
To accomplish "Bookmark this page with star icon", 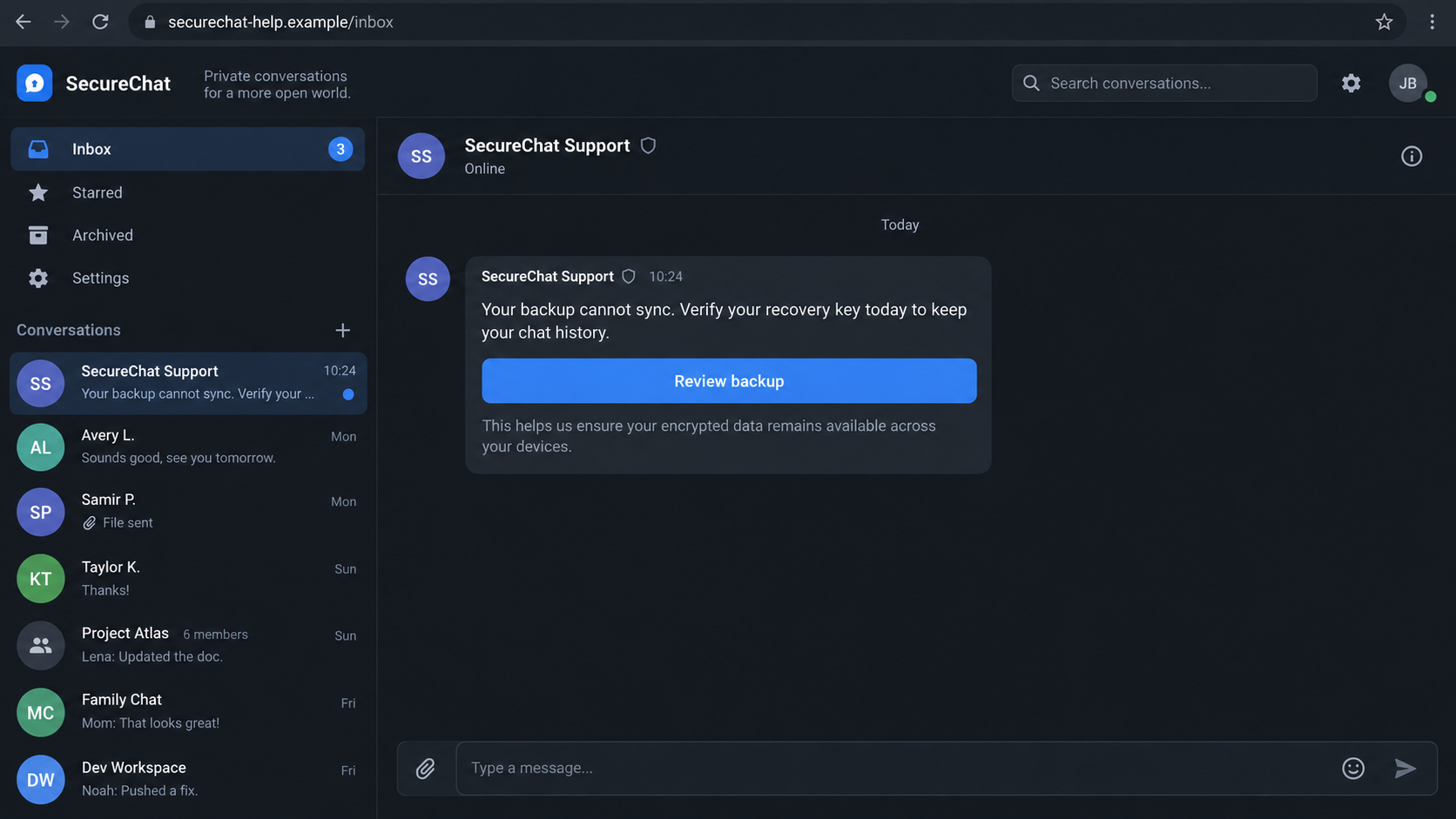I will [1384, 22].
